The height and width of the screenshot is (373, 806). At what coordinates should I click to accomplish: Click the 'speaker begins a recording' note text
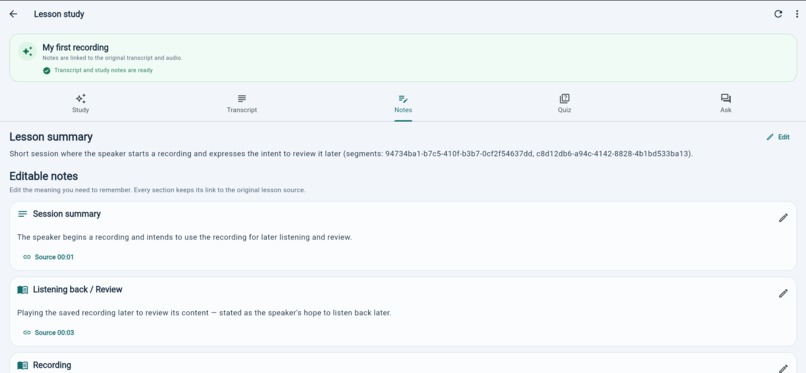pyautogui.click(x=185, y=237)
